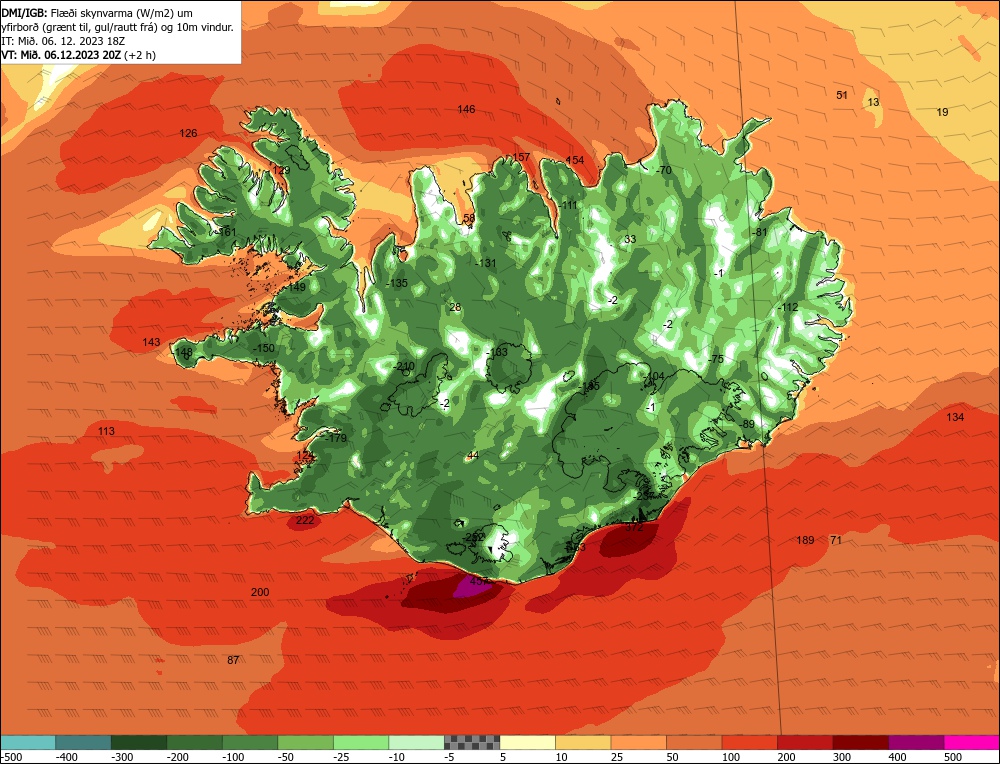Click the purple maximum flux patch off the south coast
1000x764 pixels.
click(x=473, y=588)
